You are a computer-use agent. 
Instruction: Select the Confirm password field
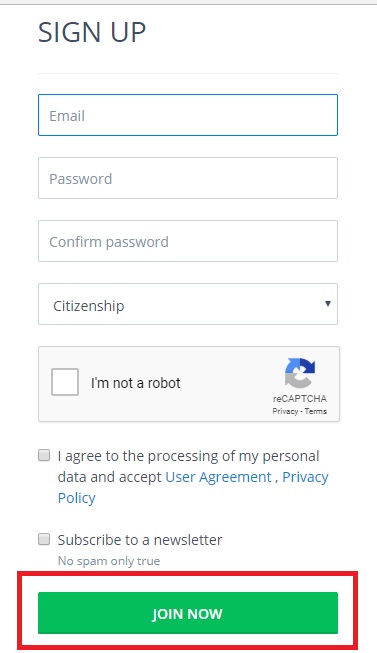click(x=188, y=241)
